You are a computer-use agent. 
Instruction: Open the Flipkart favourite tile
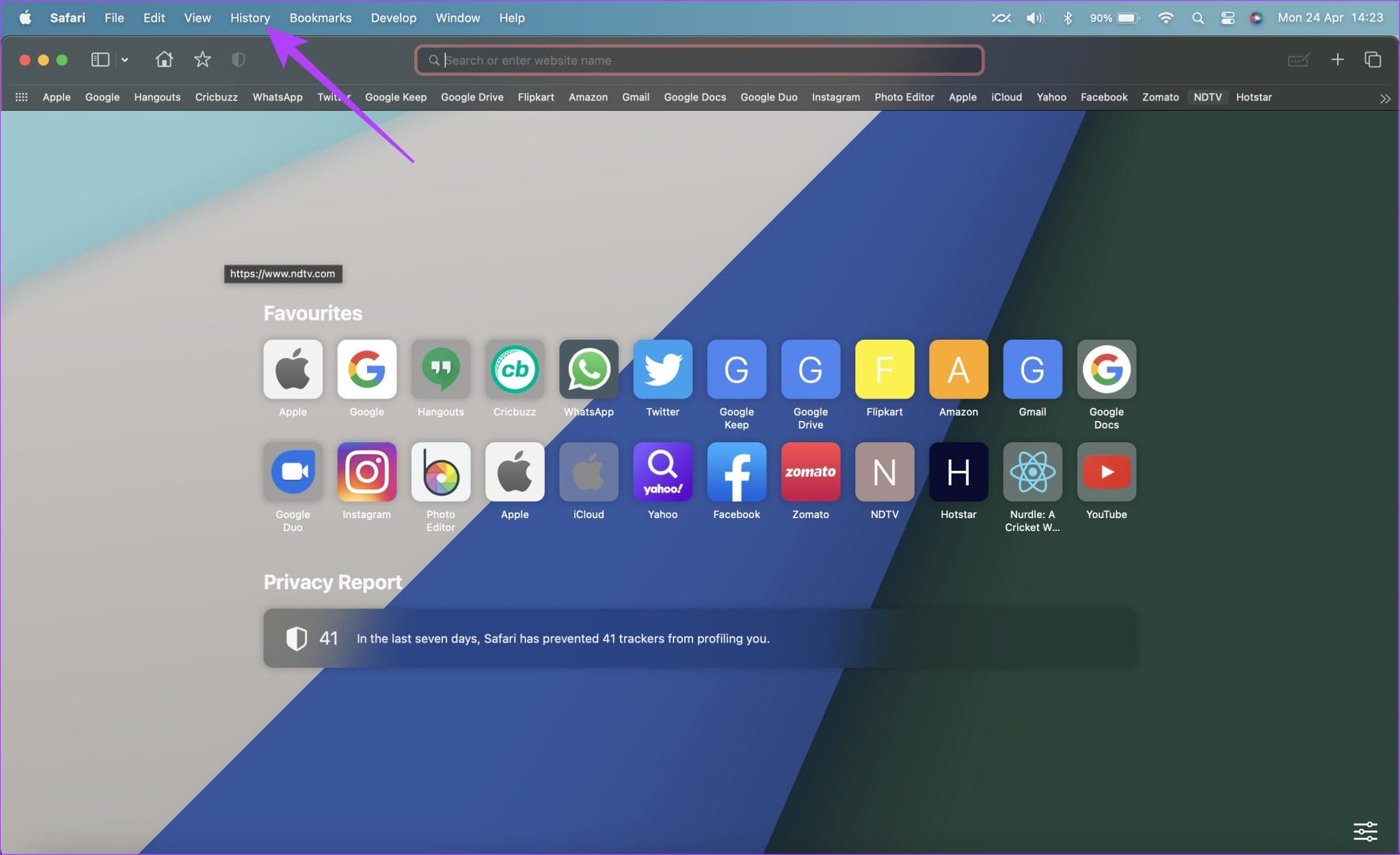point(885,369)
